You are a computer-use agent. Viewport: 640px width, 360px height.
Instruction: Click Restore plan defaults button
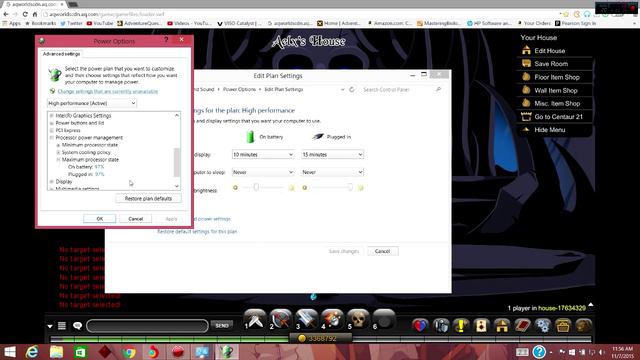(x=148, y=198)
